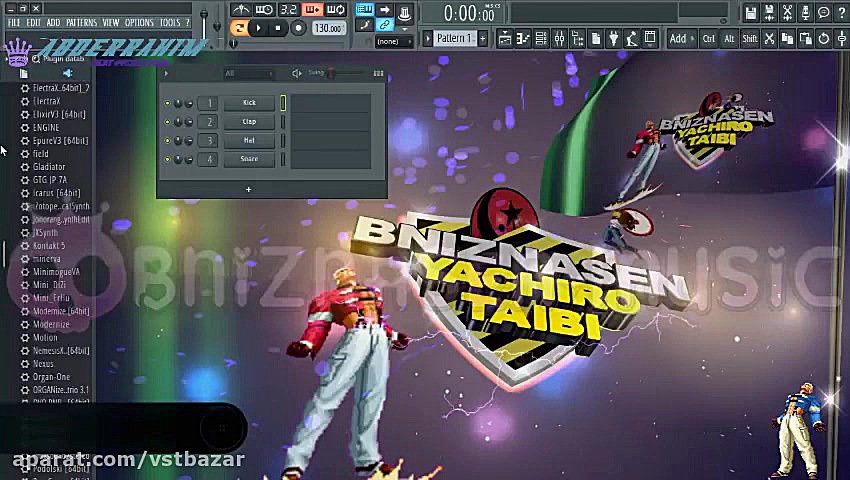Mute the Kick channel green light
The image size is (850, 480).
pos(168,103)
